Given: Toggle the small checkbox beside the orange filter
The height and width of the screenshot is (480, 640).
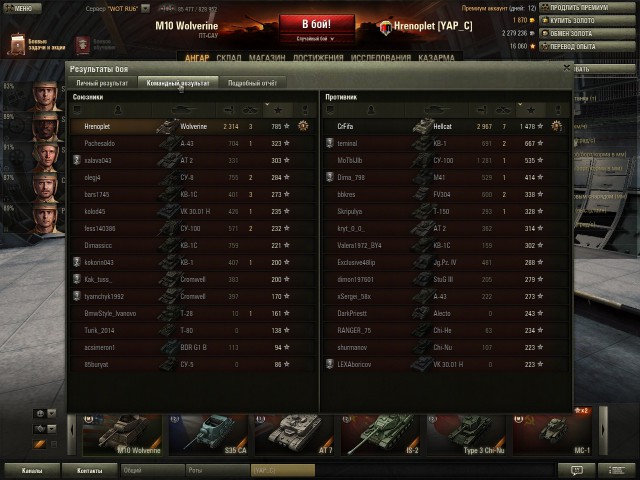Looking at the screenshot, I should coord(53,444).
